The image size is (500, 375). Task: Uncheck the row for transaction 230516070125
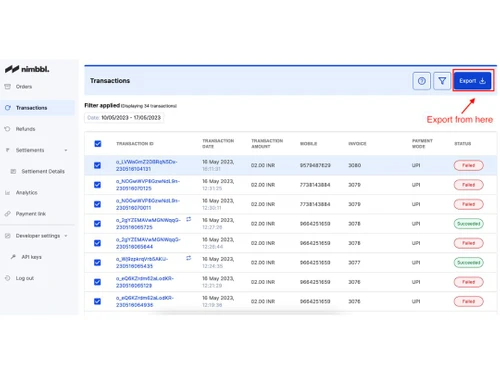point(97,185)
